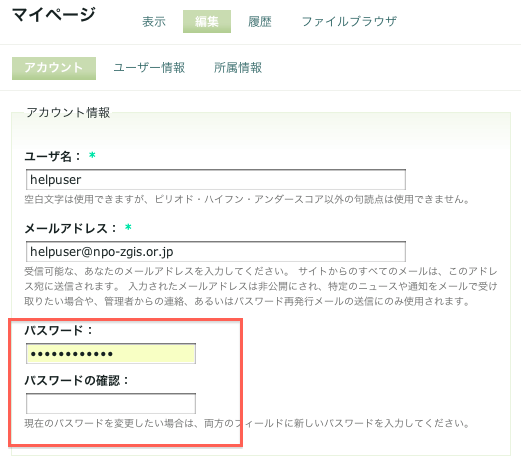
Task: Open the 所属情報 sub-tab
Action: pos(238,68)
